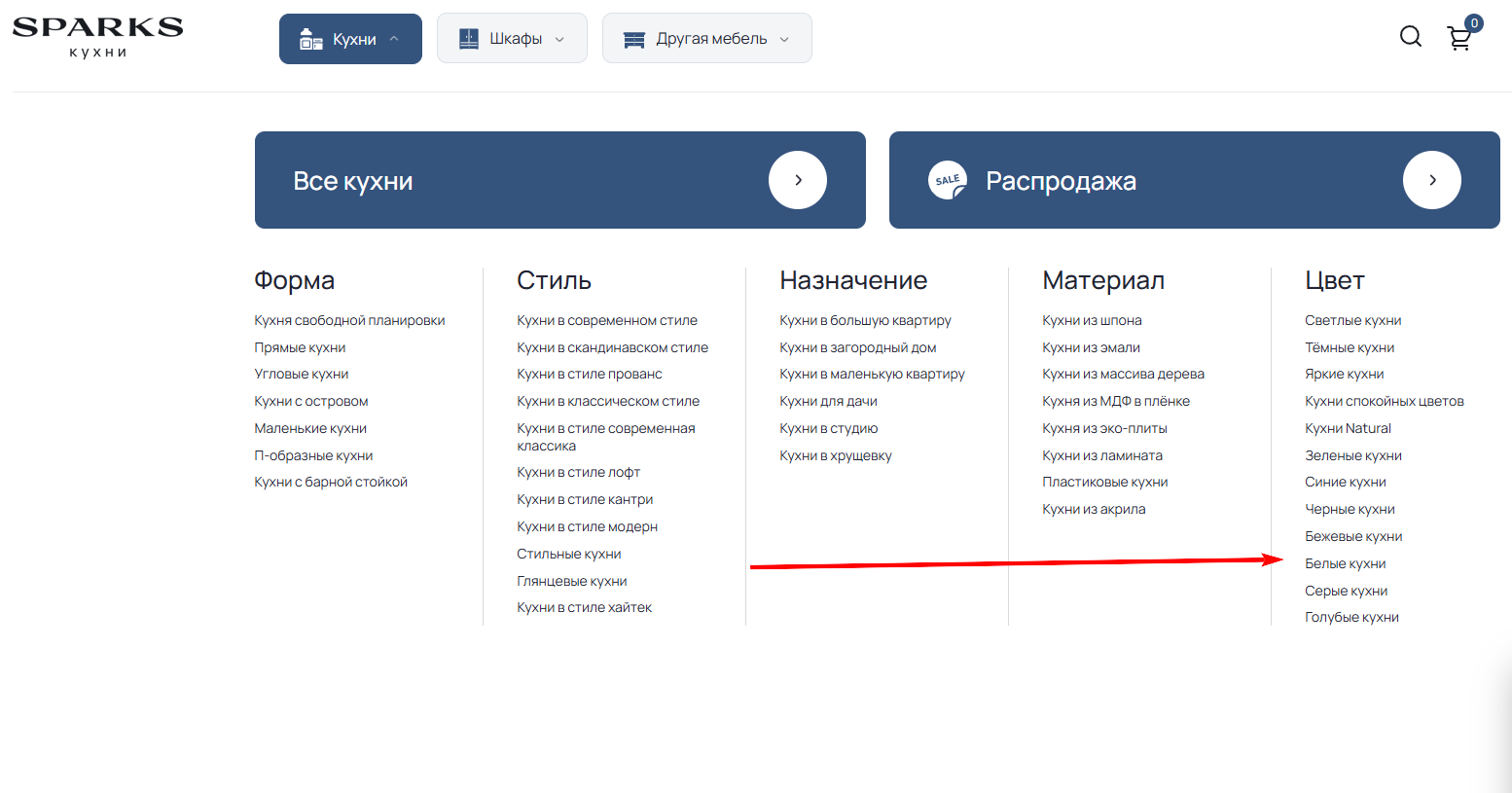Click the furniture icon in Другая мебель button
This screenshot has width=1512, height=793.
point(634,38)
